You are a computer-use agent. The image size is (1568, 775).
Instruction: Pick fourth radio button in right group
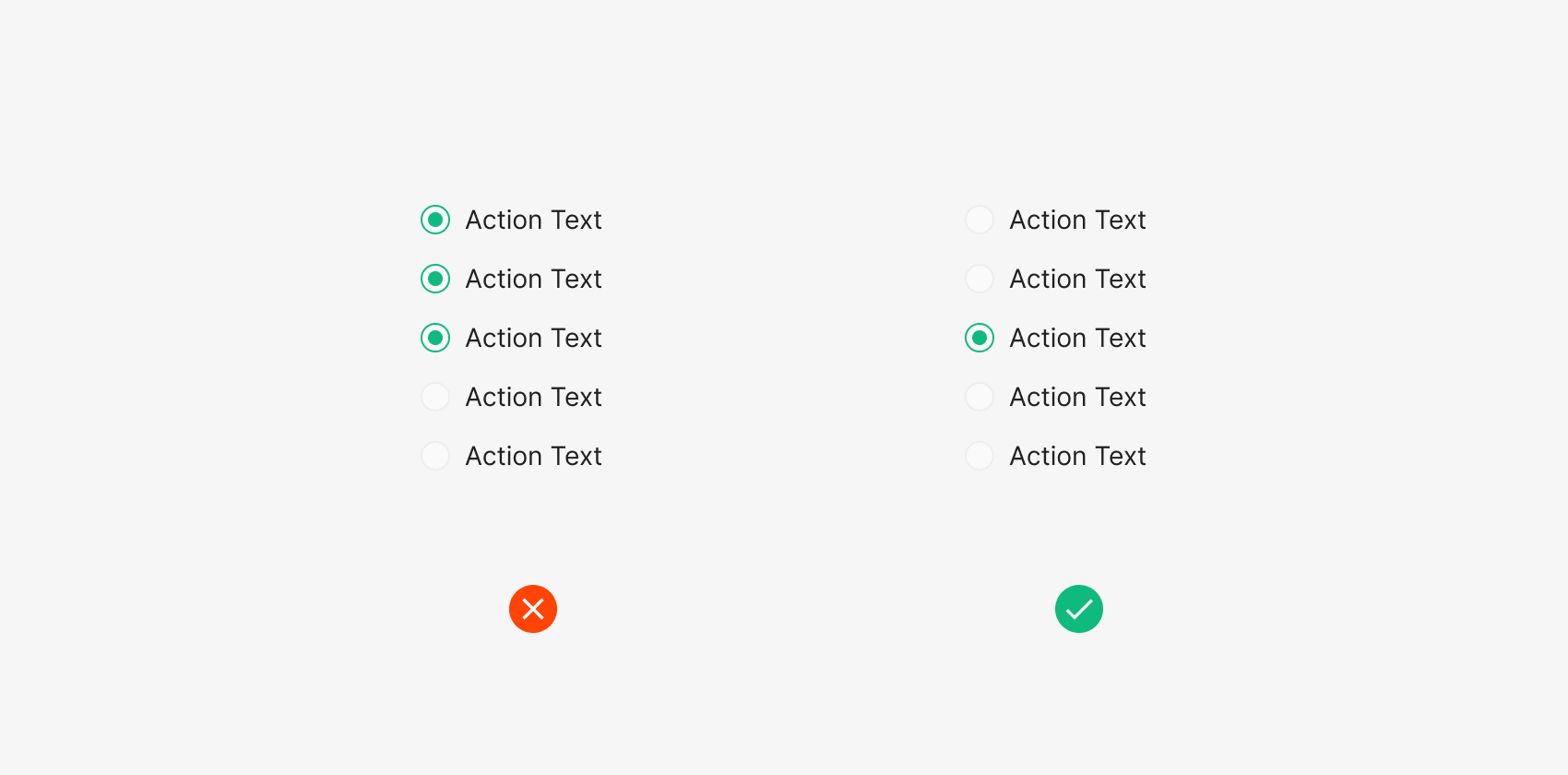(980, 397)
